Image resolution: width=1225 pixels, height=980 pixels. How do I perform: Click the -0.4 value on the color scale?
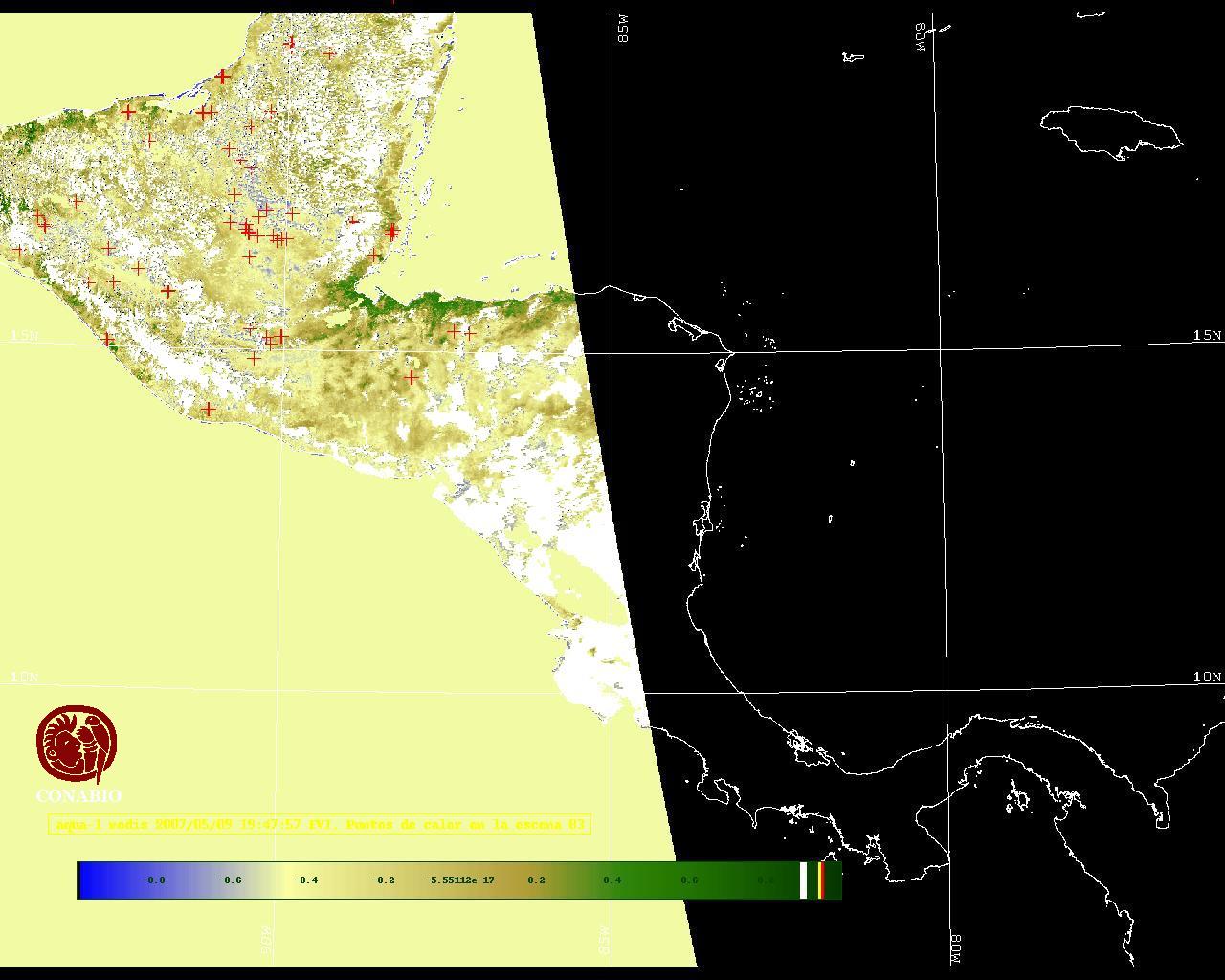(306, 880)
